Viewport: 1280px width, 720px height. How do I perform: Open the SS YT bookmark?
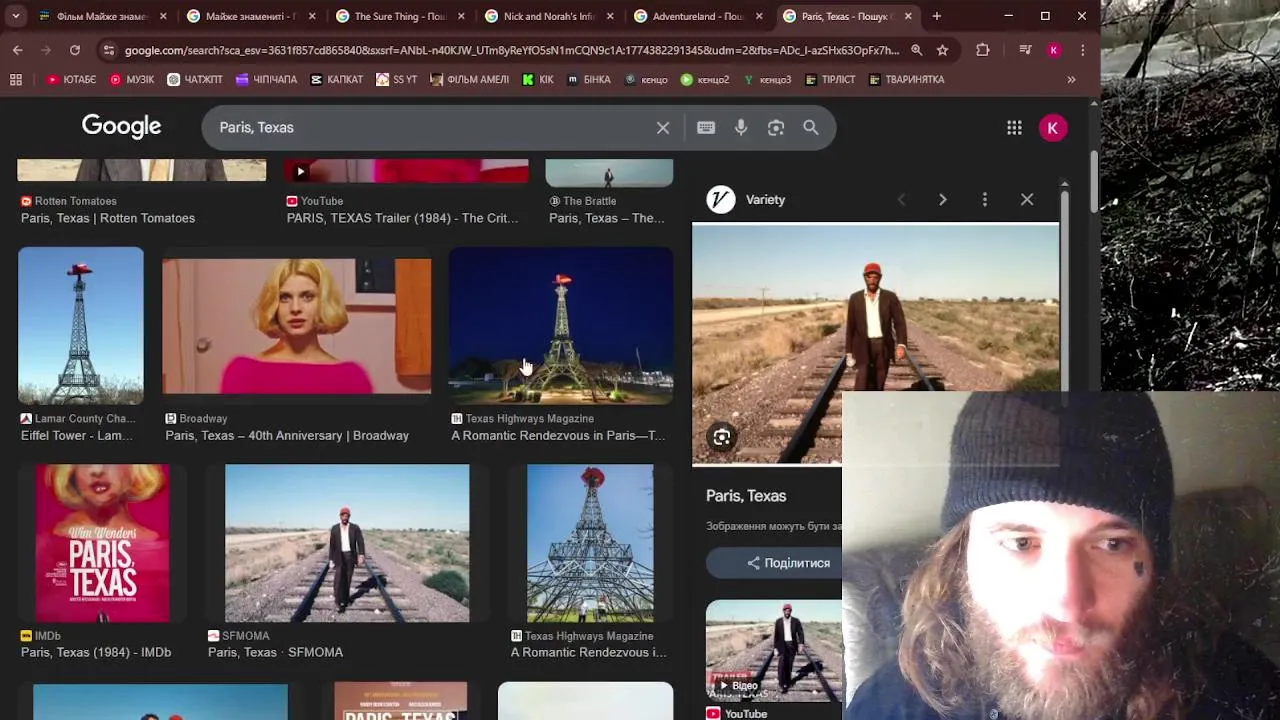[397, 79]
